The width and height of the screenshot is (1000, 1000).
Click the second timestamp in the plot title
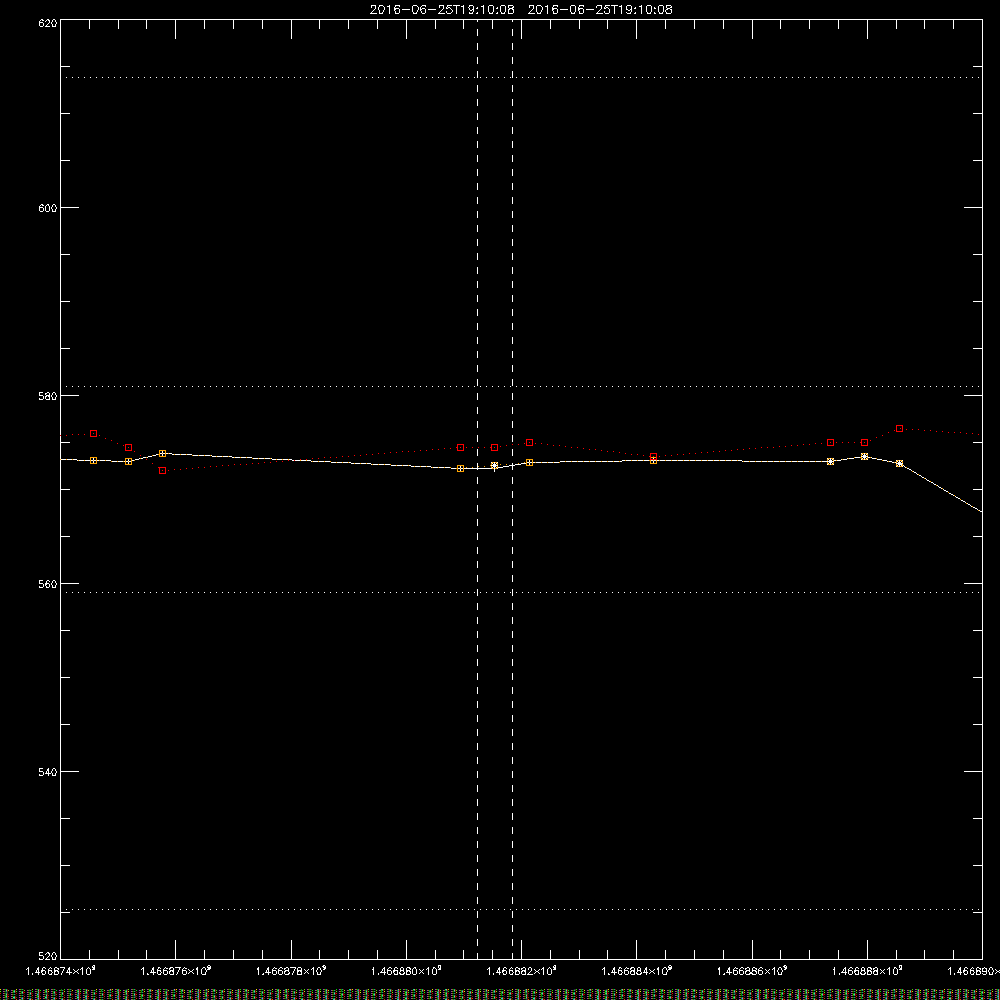600,10
